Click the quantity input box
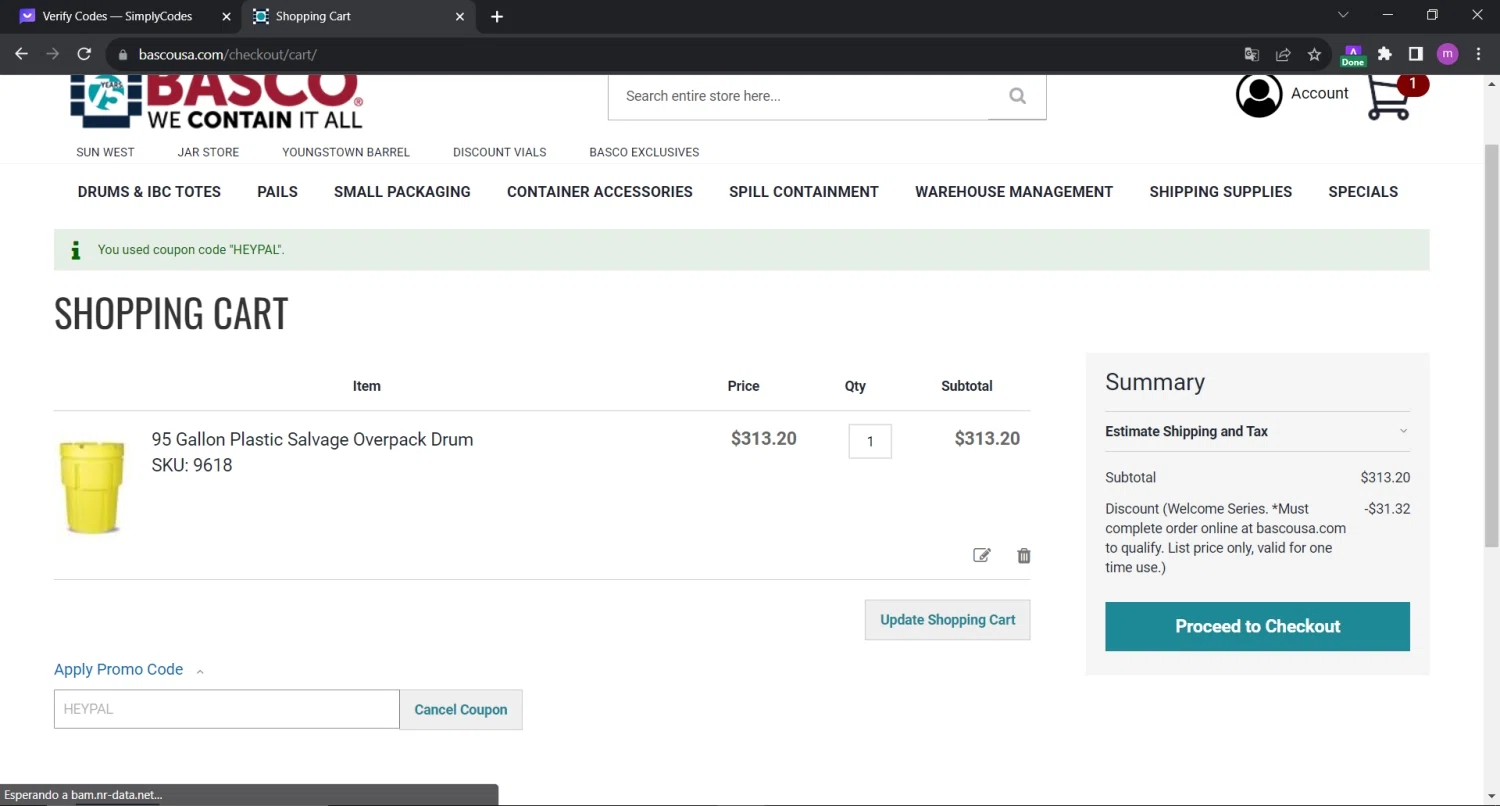Image resolution: width=1500 pixels, height=806 pixels. 870,441
